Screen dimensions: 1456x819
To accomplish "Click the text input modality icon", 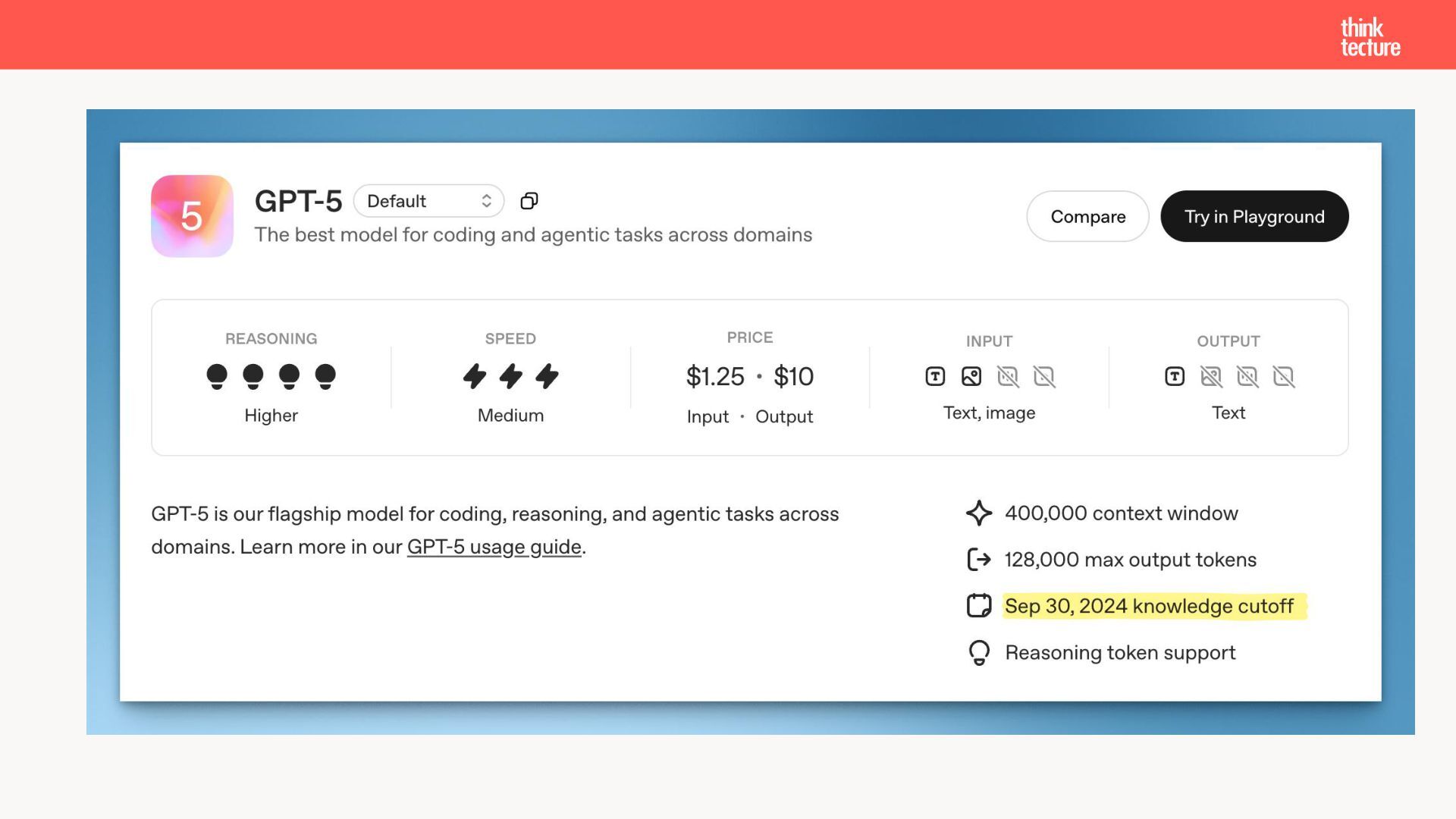I will pyautogui.click(x=935, y=376).
